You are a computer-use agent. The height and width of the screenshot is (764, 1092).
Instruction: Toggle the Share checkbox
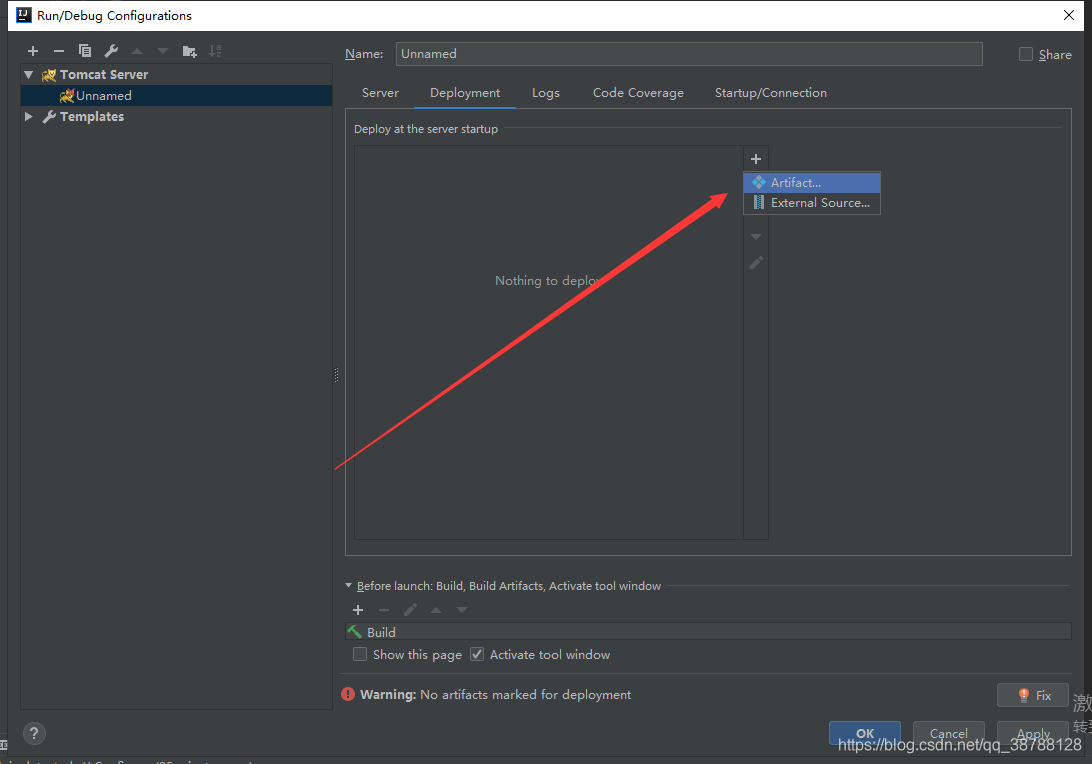1026,54
